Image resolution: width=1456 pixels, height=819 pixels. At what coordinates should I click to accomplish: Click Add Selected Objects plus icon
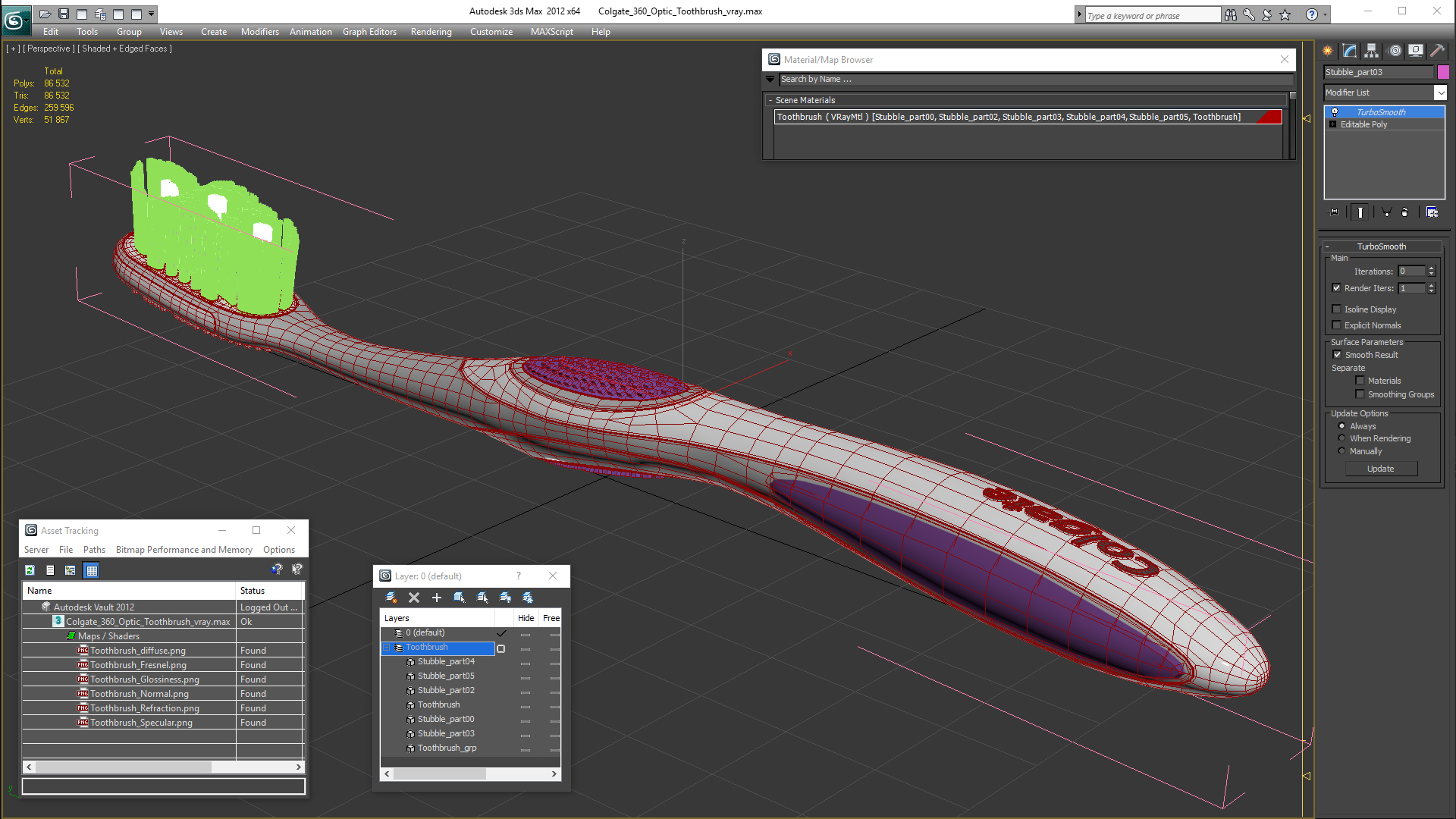pos(437,598)
